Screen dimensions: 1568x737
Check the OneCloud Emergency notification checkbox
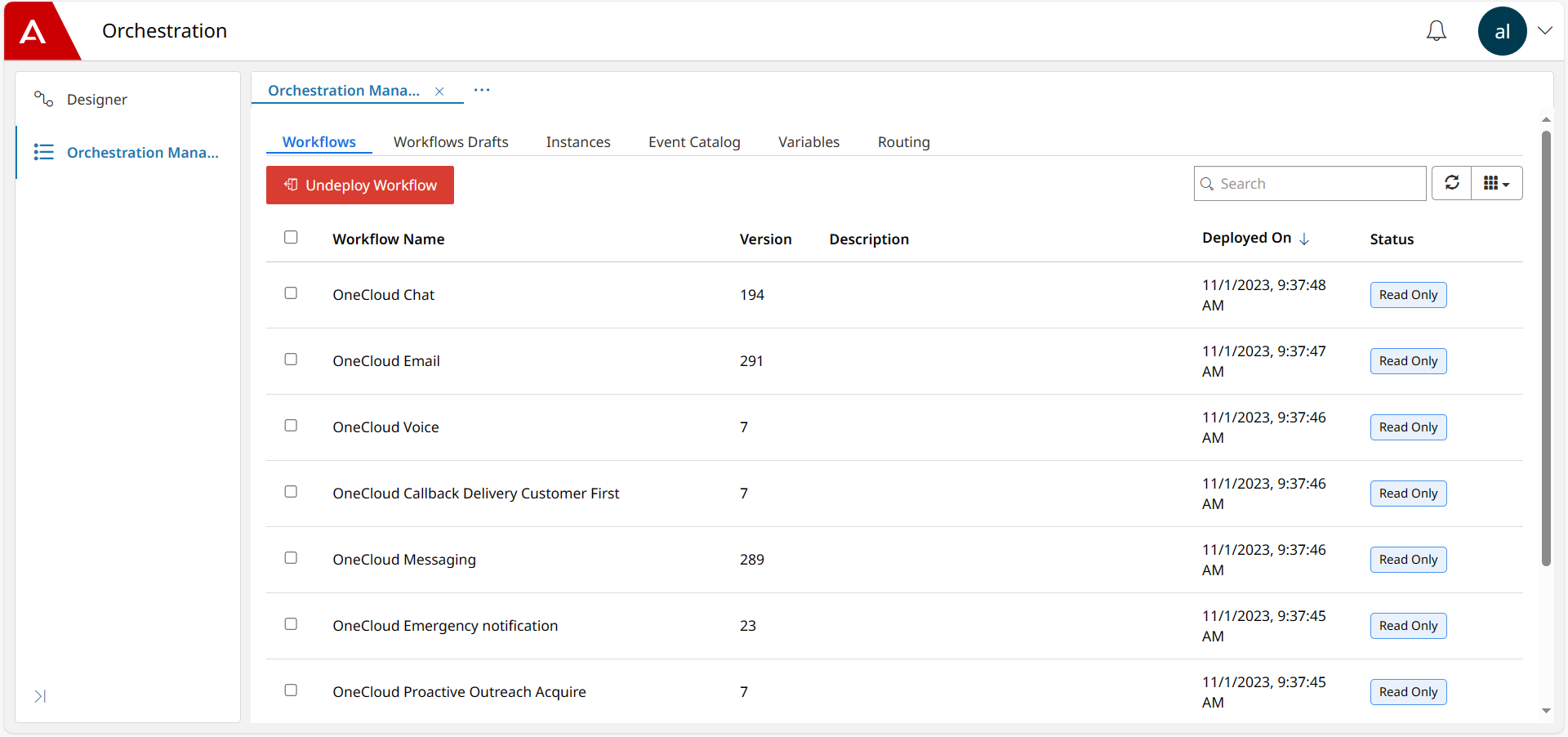(x=291, y=623)
